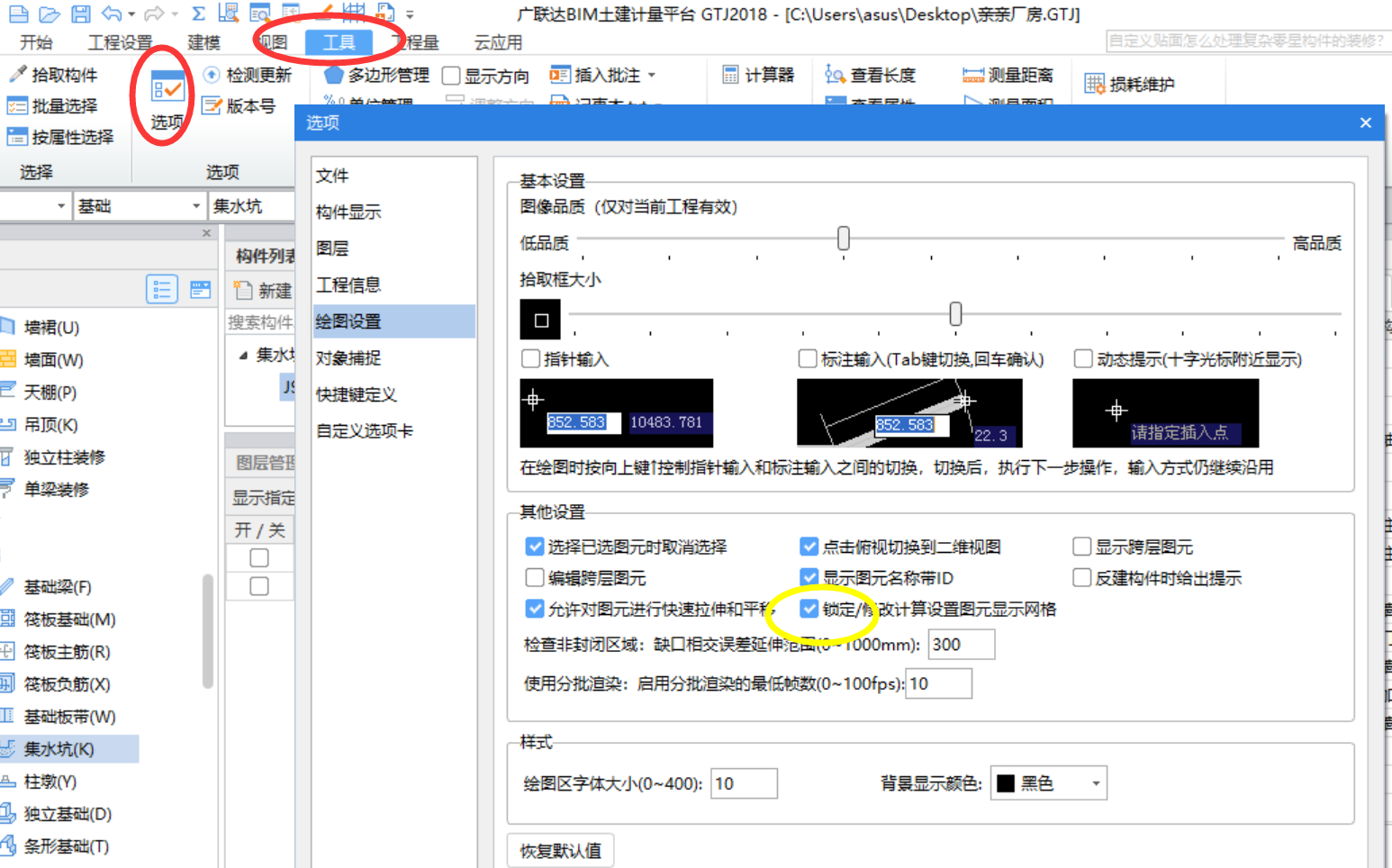1392x868 pixels.
Task: Select 筏板基础(M) in the component tree
Action: (x=69, y=619)
